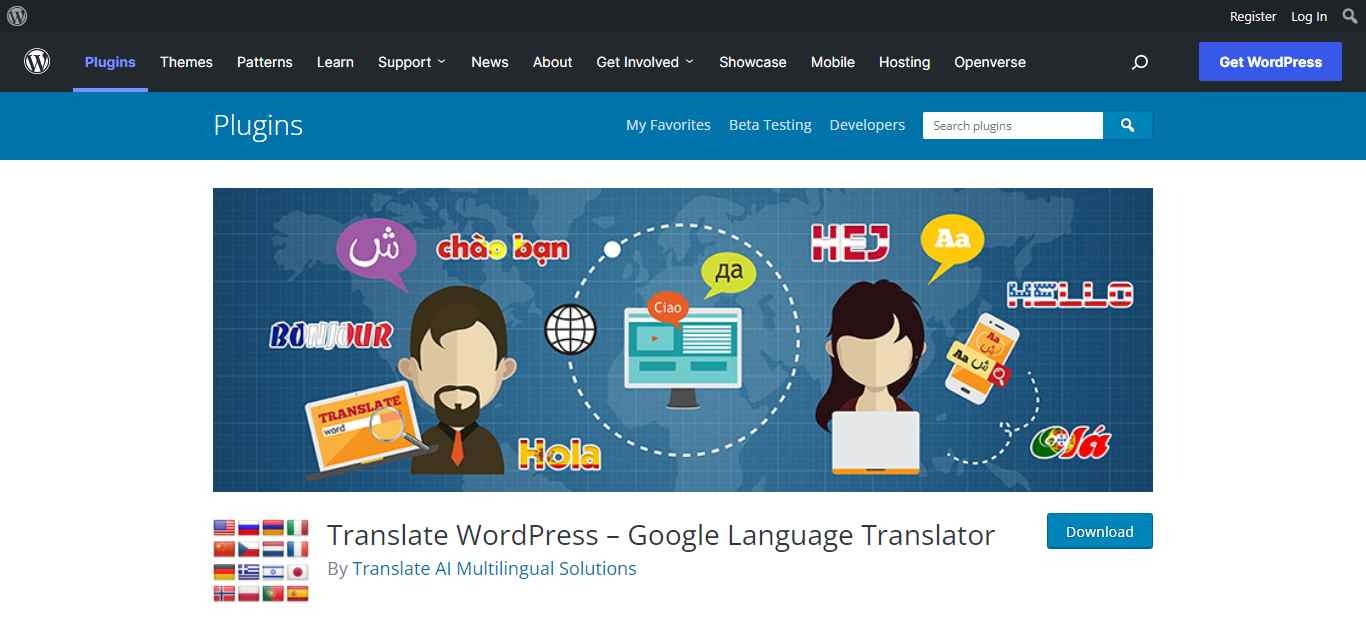
Task: Open the About page
Action: tap(553, 62)
